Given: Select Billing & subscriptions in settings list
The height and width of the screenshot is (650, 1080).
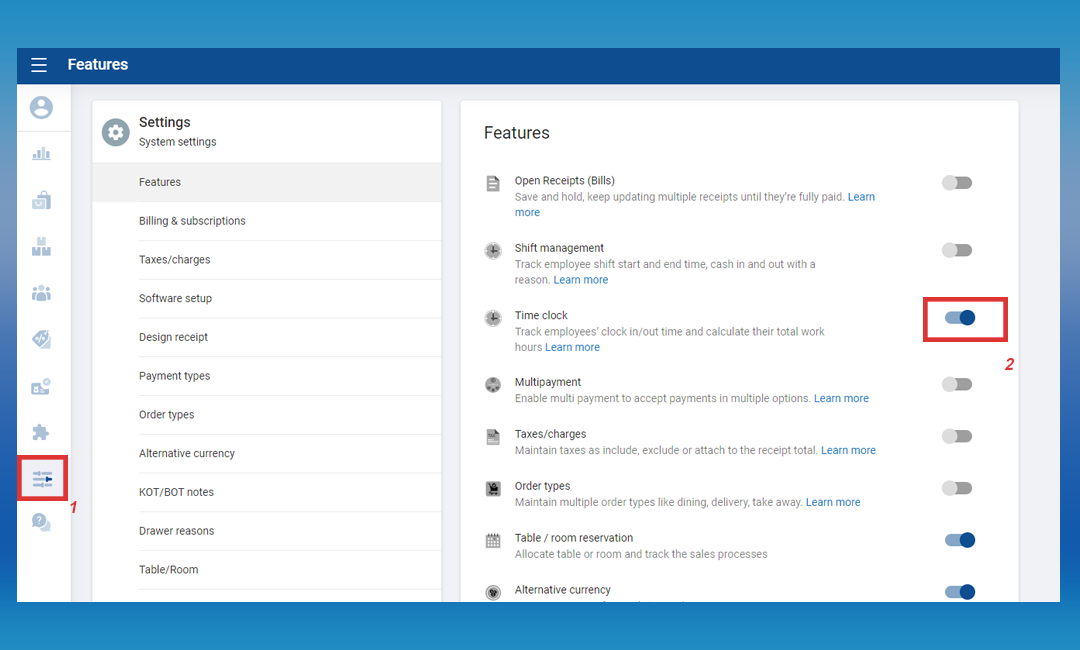Looking at the screenshot, I should [192, 221].
